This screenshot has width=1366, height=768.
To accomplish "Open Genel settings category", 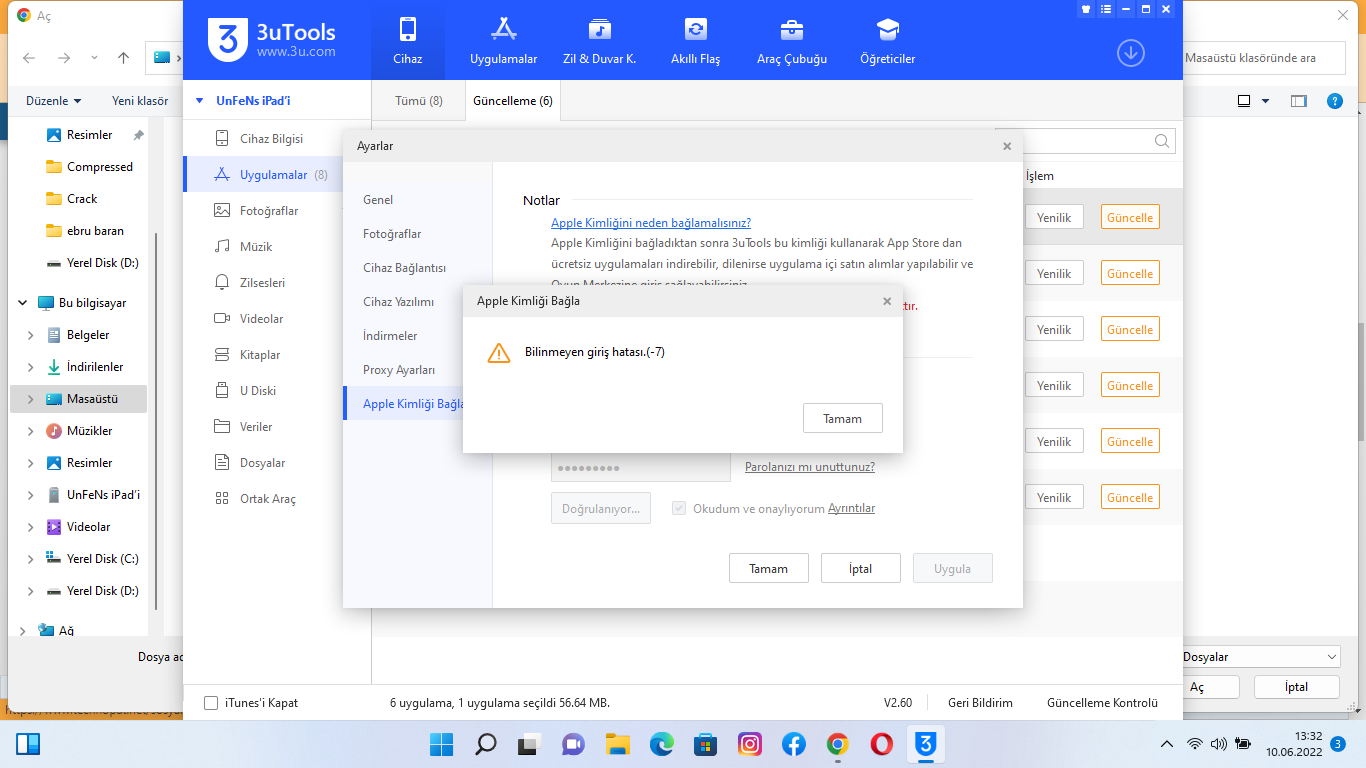I will [378, 200].
